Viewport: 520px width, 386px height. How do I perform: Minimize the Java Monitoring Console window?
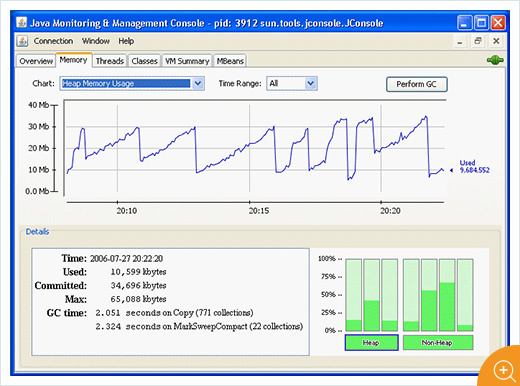pyautogui.click(x=464, y=23)
